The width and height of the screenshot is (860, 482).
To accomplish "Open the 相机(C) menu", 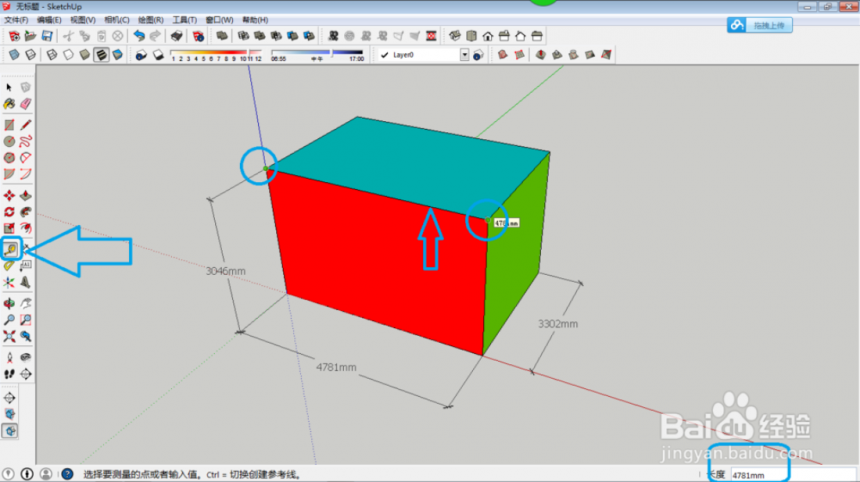I will 117,20.
